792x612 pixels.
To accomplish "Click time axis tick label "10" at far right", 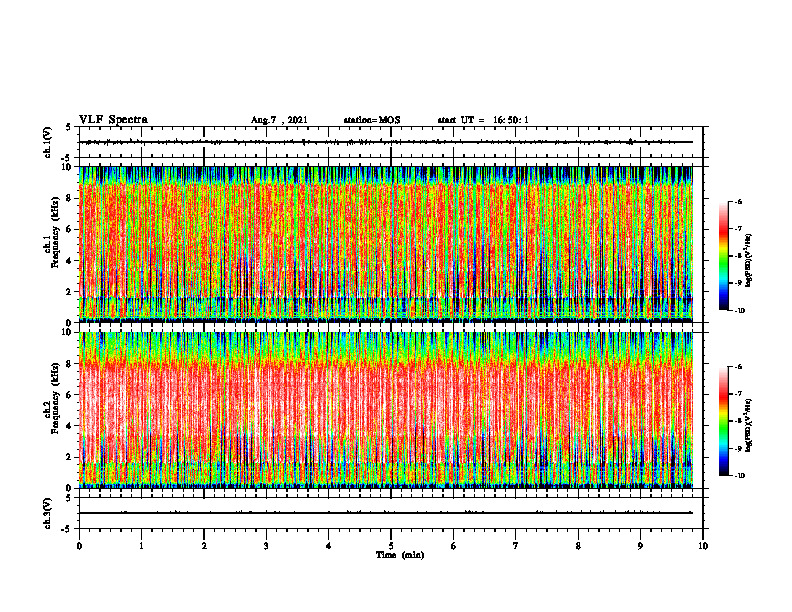I will 703,546.
